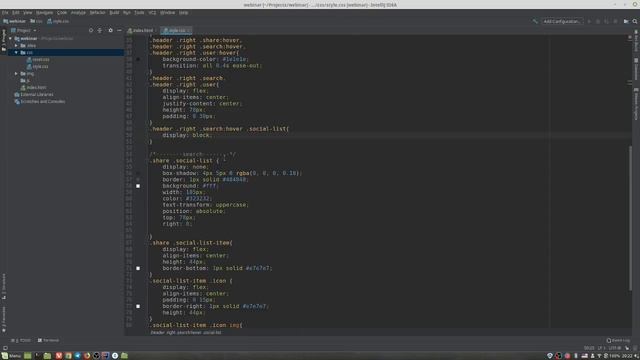Open the Terminal tool window
The image size is (640, 360).
(48, 340)
